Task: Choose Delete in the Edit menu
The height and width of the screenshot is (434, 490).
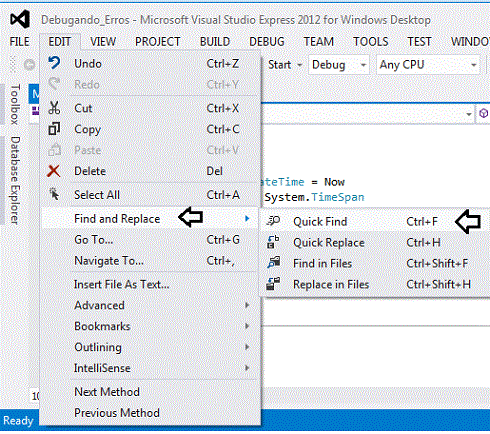Action: (150, 171)
